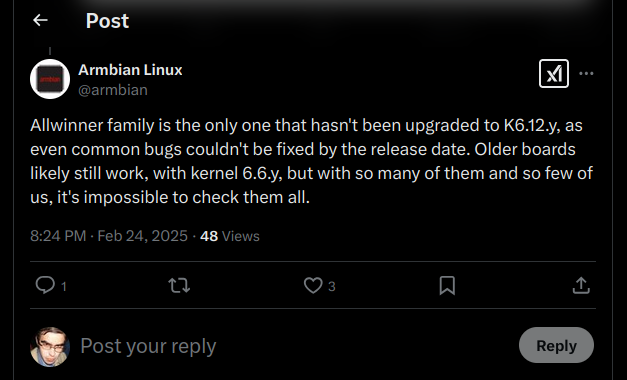The height and width of the screenshot is (380, 627).
Task: Like the post with heart icon
Action: 313,286
